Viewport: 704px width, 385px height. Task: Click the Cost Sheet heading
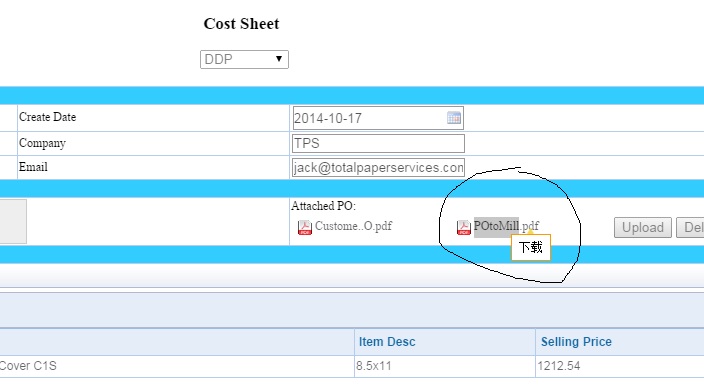pos(241,23)
